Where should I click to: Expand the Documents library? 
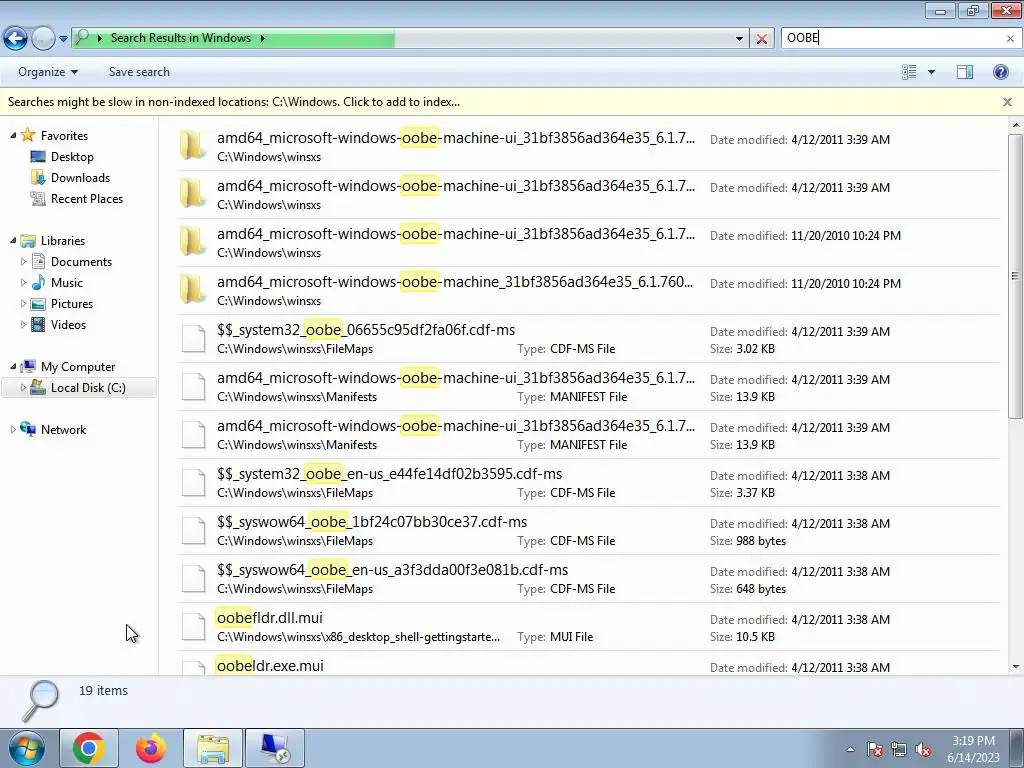pyautogui.click(x=24, y=261)
